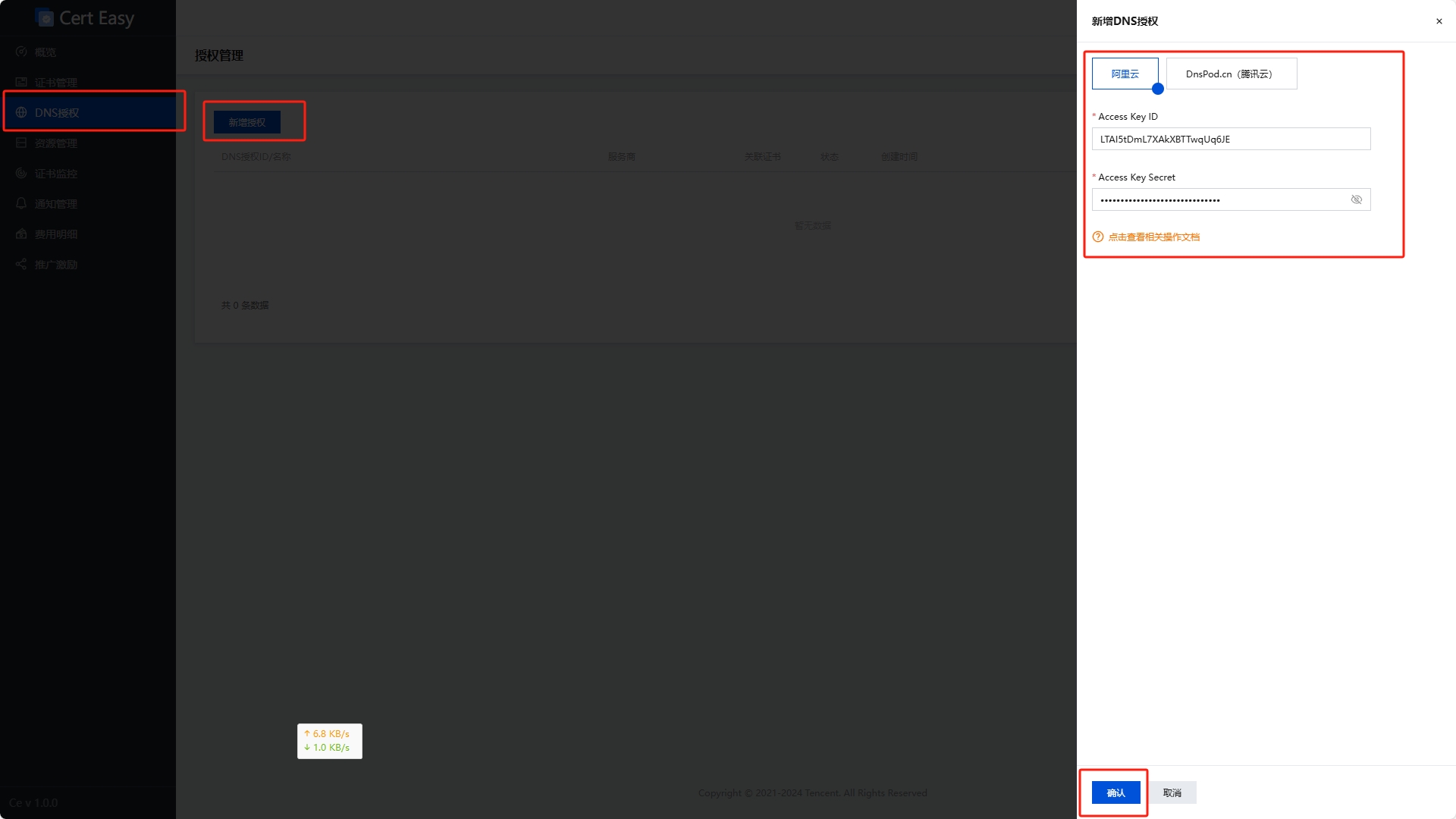Image resolution: width=1456 pixels, height=819 pixels.
Task: Click 取消 to cancel the dialog
Action: [x=1172, y=792]
